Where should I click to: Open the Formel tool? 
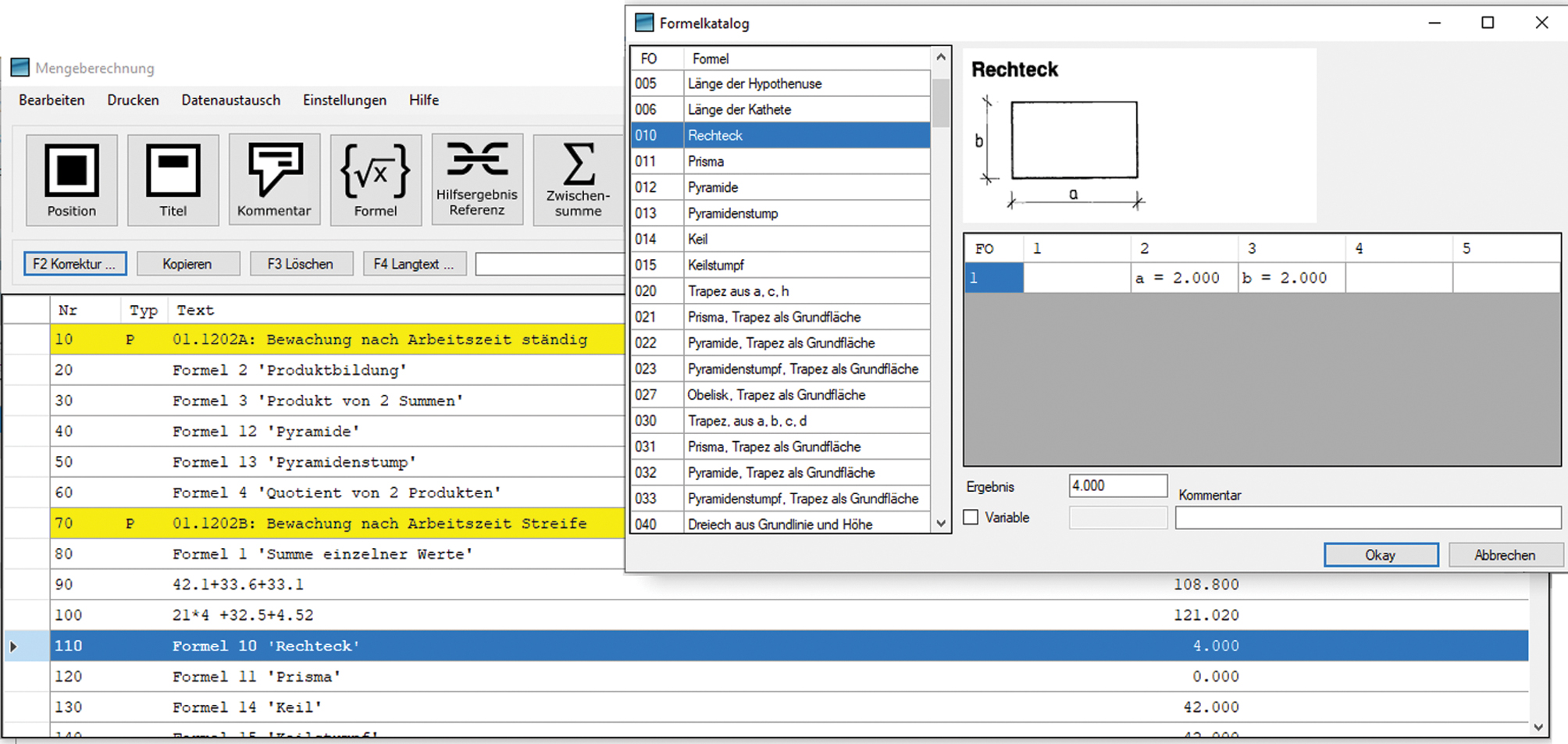(x=376, y=180)
